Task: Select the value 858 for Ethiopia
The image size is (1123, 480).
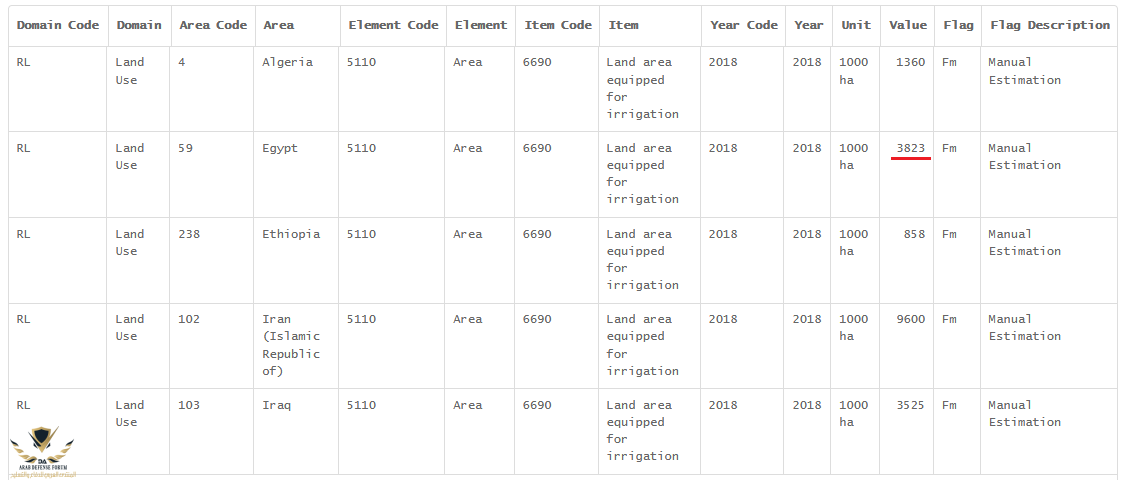Action: click(x=913, y=234)
